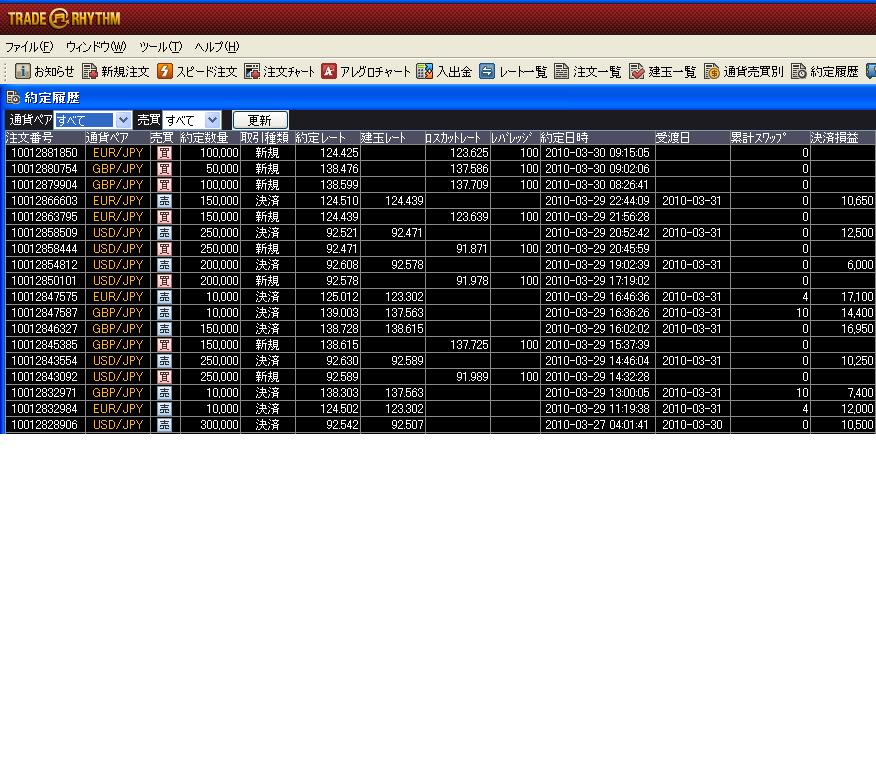Open the ファイル menu
This screenshot has width=876, height=761.
(x=29, y=47)
